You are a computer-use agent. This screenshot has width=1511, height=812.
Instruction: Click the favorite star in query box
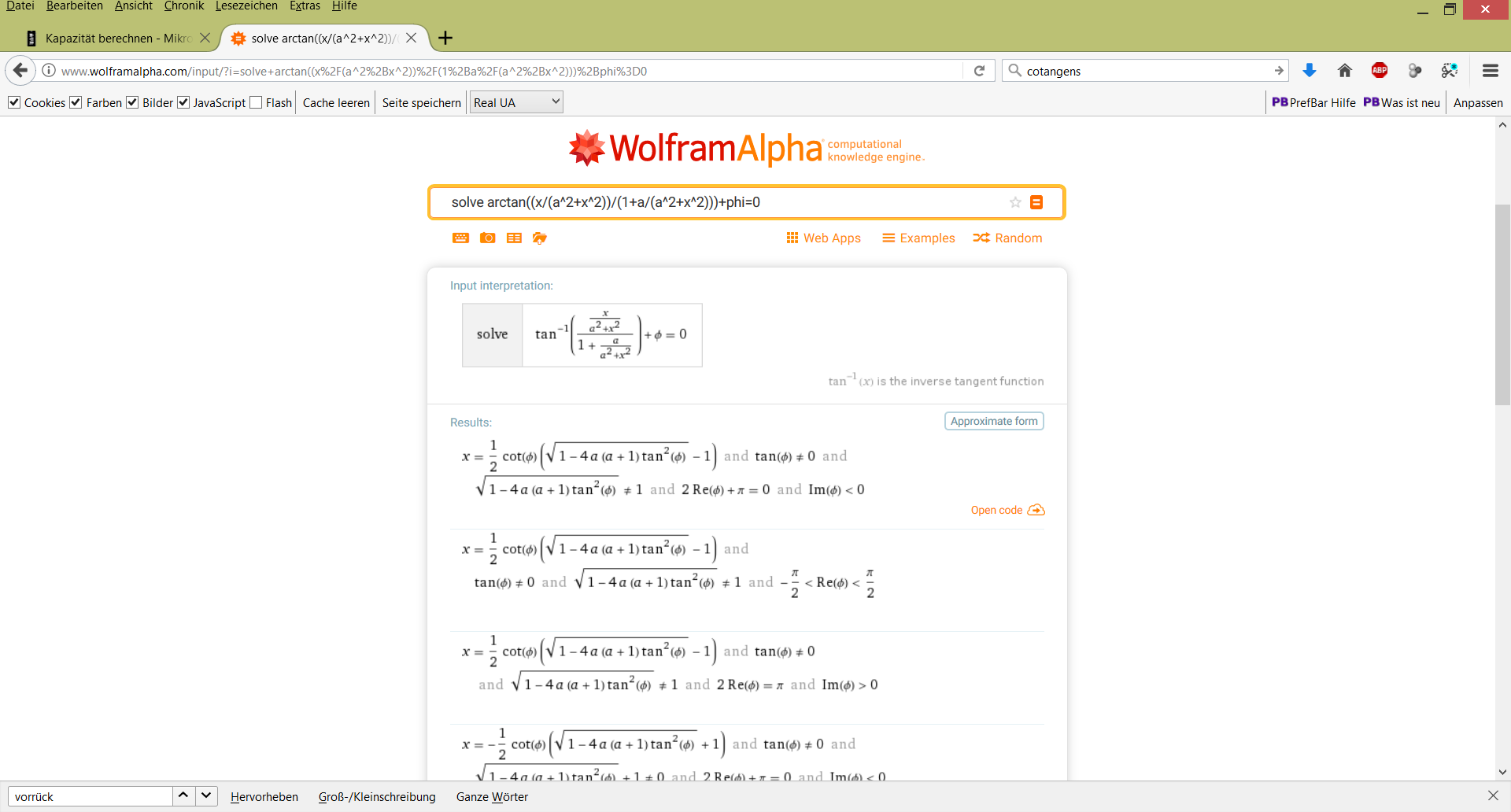click(x=1015, y=202)
